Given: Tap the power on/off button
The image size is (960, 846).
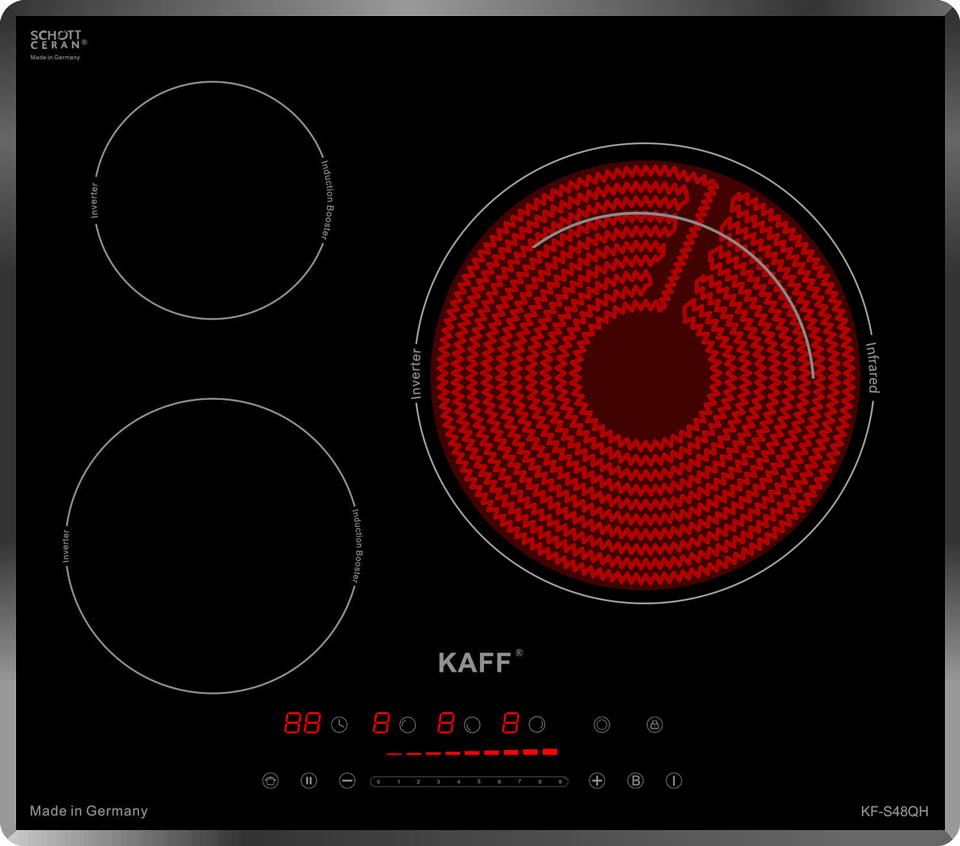Looking at the screenshot, I should (x=673, y=780).
